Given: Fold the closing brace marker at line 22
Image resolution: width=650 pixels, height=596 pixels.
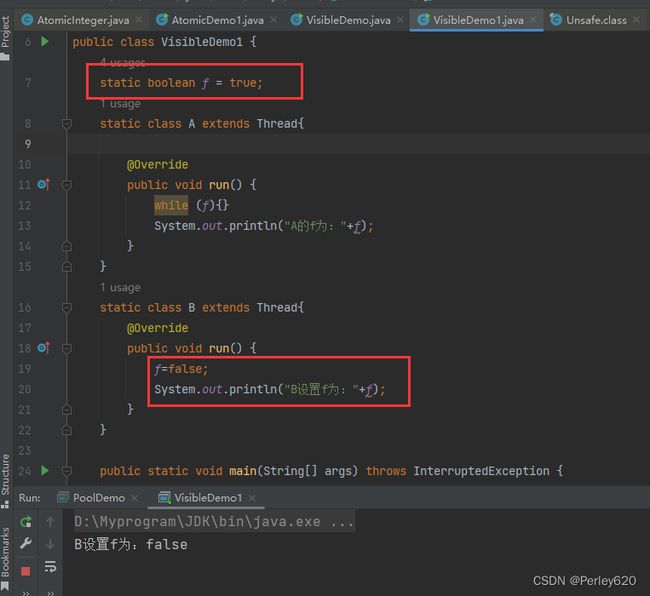Looking at the screenshot, I should pos(67,430).
